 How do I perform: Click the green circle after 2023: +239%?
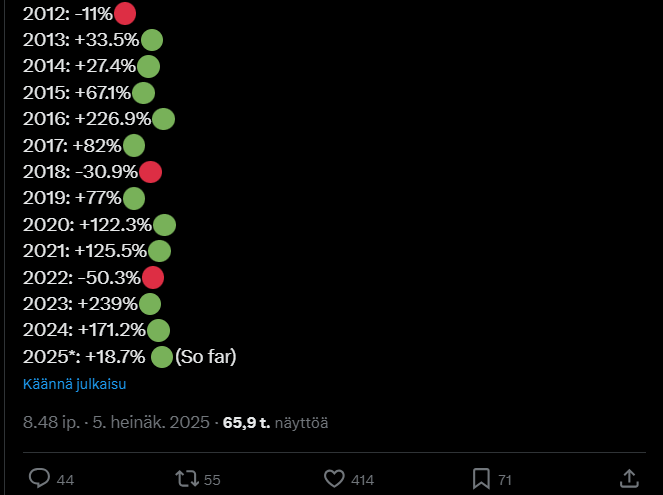pos(150,304)
